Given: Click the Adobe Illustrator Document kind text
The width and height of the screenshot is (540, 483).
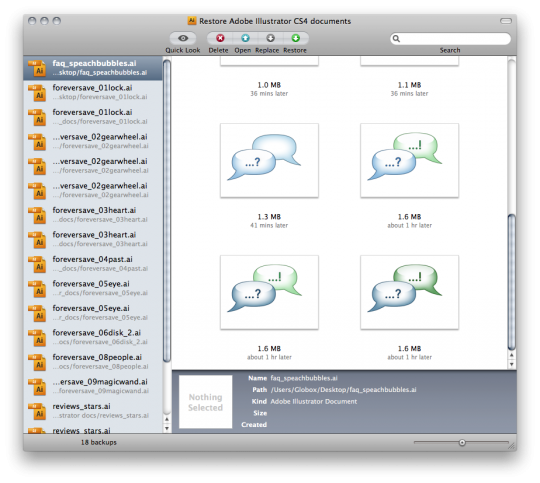Looking at the screenshot, I should [x=314, y=401].
